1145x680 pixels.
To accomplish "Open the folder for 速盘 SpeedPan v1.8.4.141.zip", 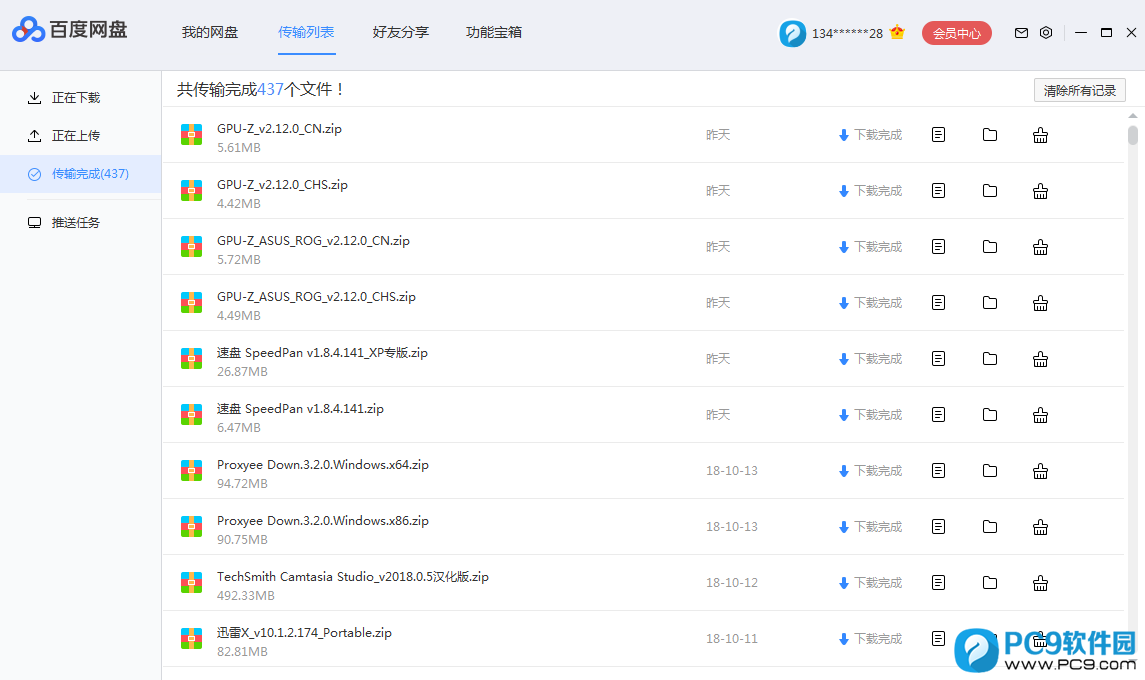I will tap(989, 415).
